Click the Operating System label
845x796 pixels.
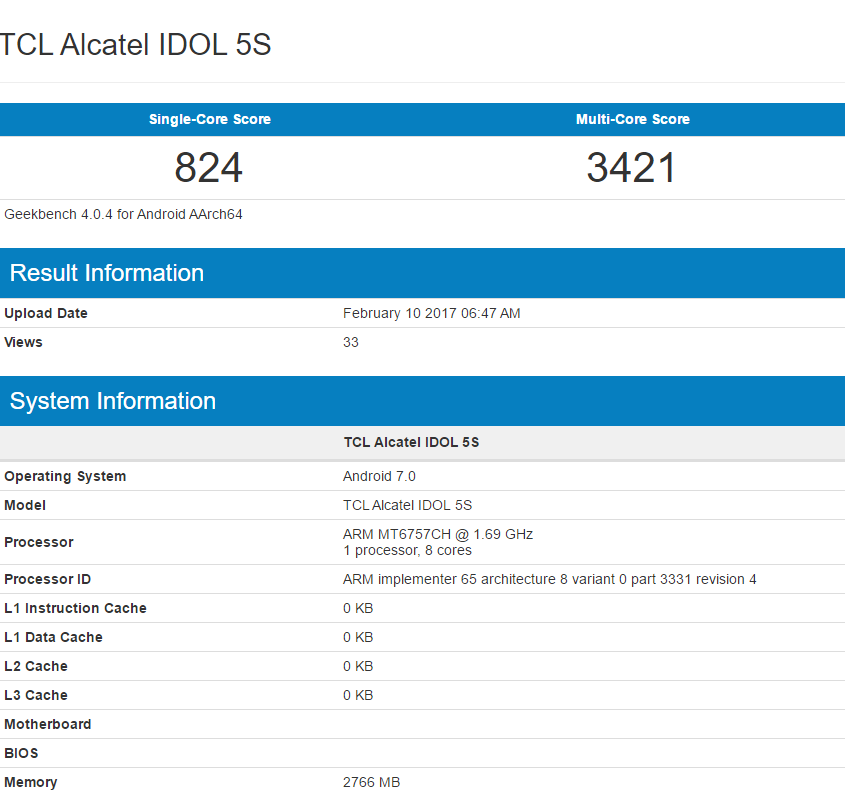tap(65, 476)
